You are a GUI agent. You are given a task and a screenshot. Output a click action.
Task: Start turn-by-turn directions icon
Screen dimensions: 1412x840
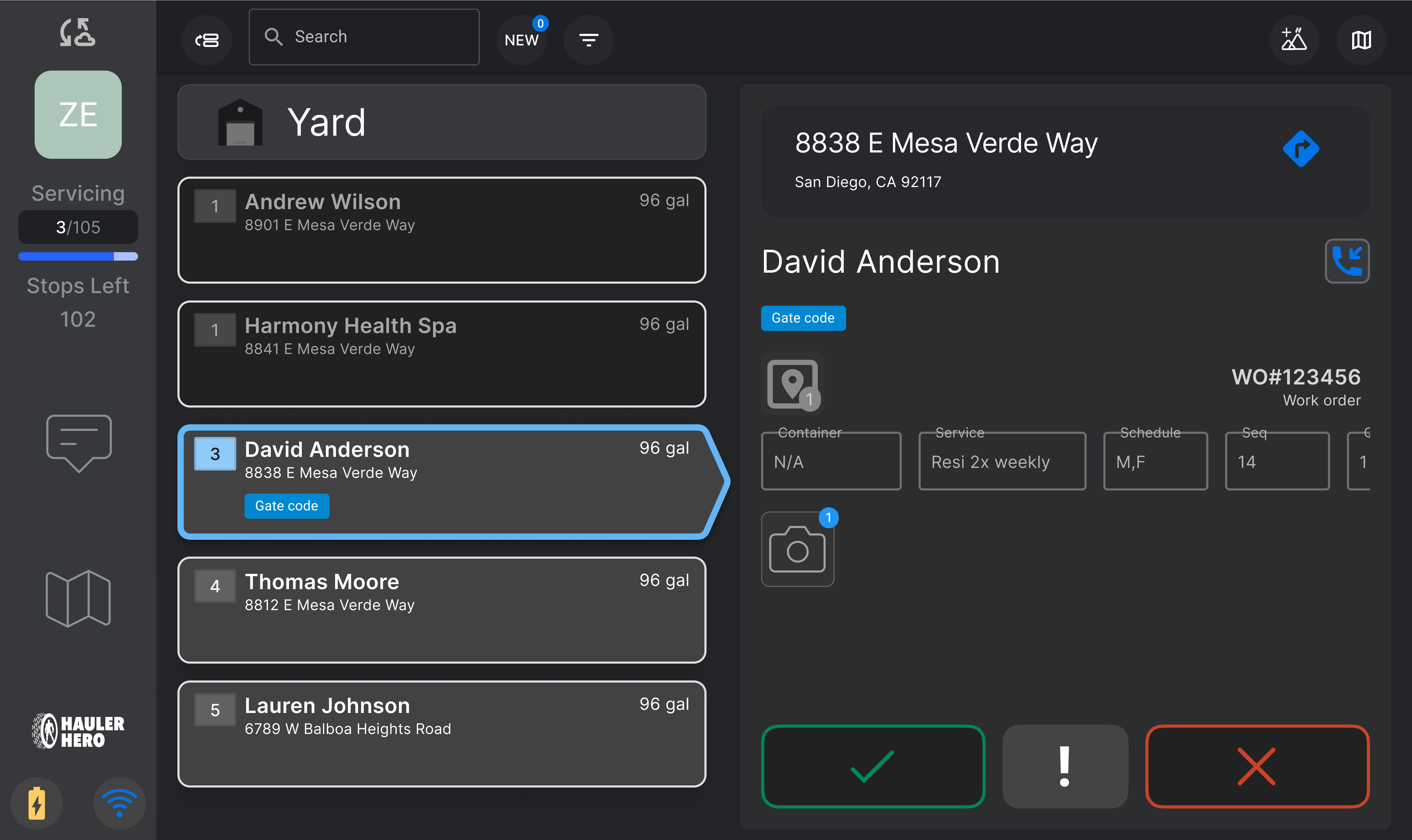(1301, 149)
